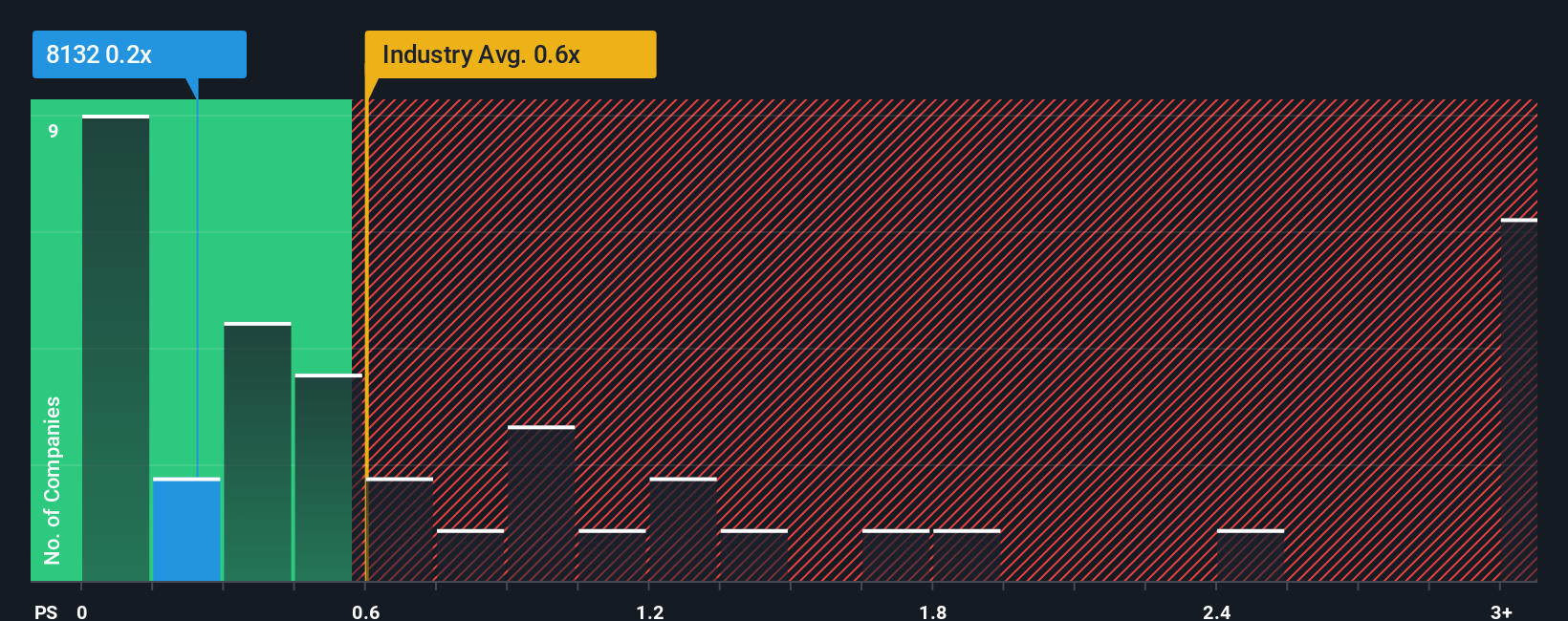Click the tallest bar at PS 0
The height and width of the screenshot is (621, 1568).
[116, 348]
